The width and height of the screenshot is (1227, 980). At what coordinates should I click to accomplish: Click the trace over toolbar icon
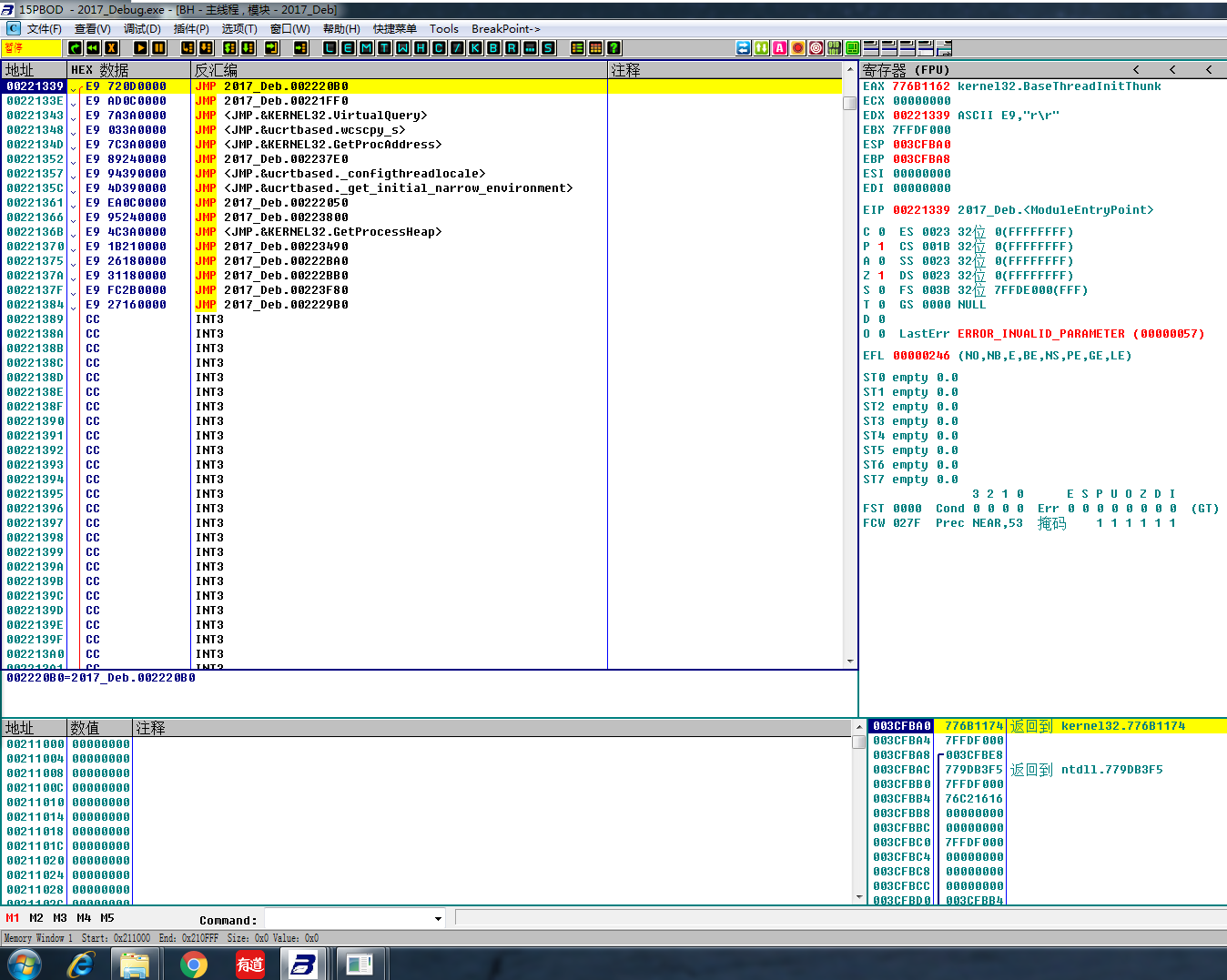coord(248,47)
